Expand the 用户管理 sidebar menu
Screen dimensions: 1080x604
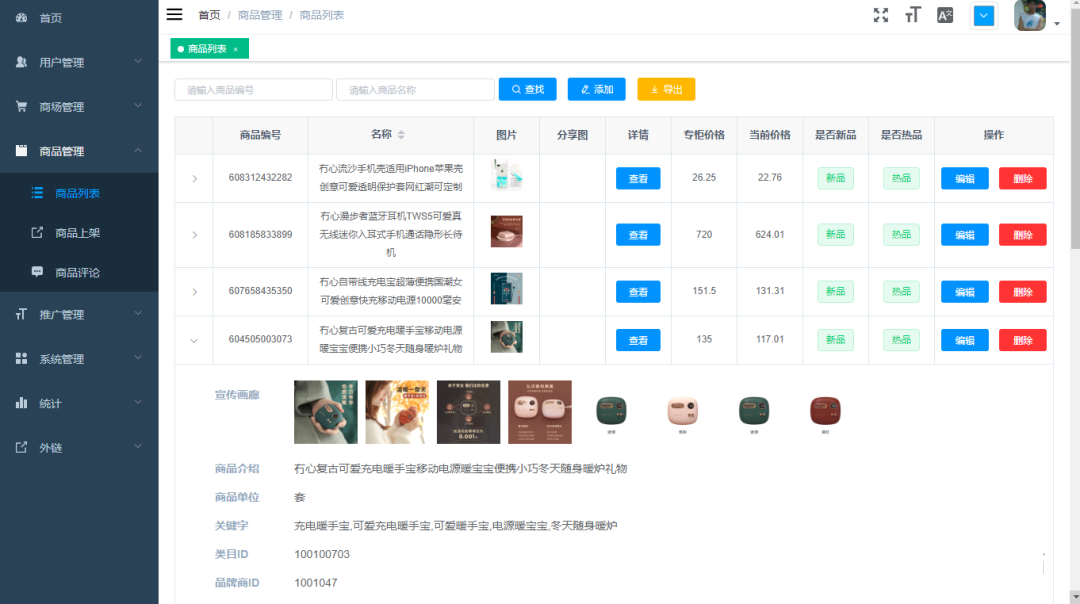point(79,62)
